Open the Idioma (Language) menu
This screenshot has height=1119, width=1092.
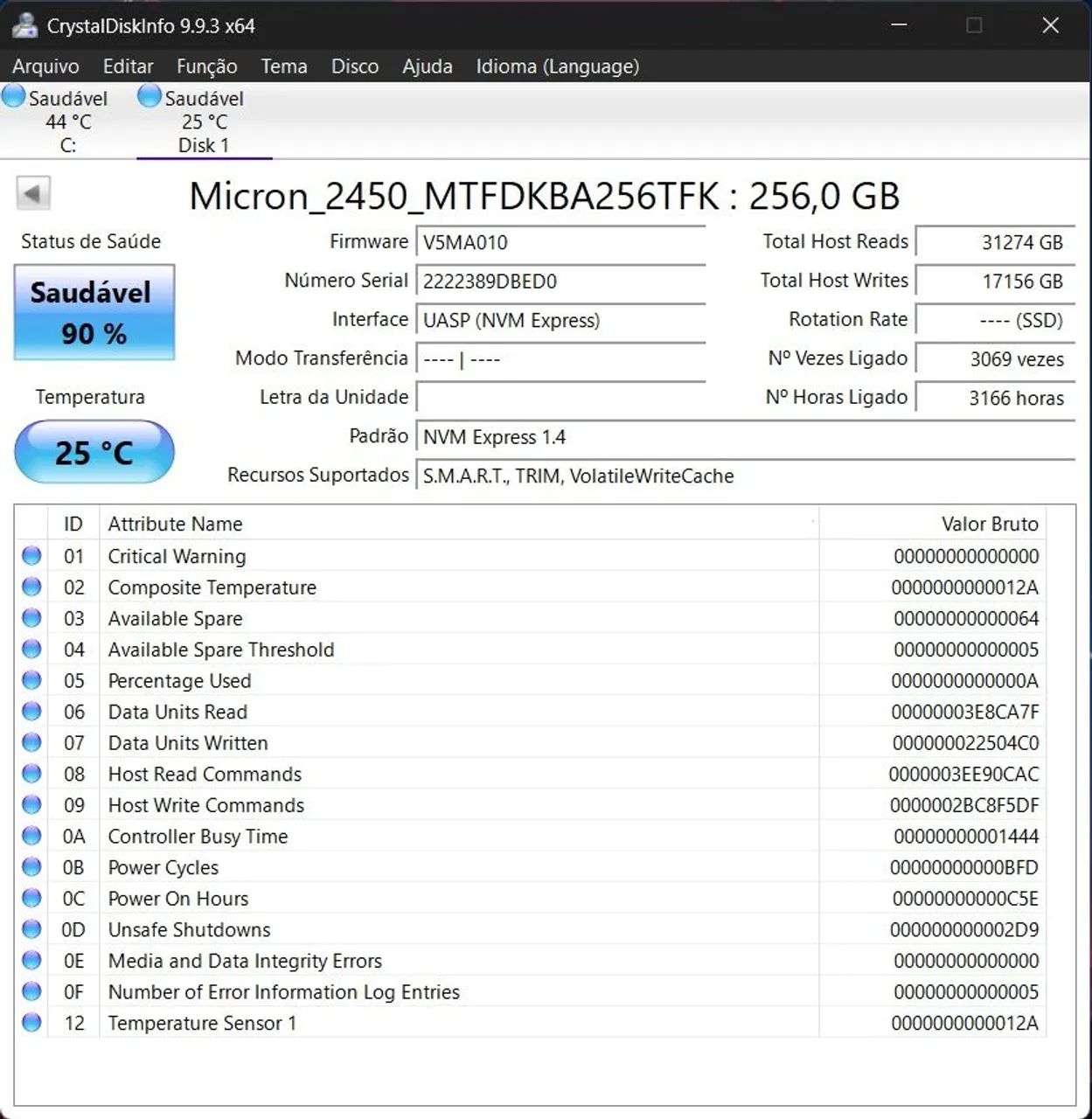click(558, 66)
